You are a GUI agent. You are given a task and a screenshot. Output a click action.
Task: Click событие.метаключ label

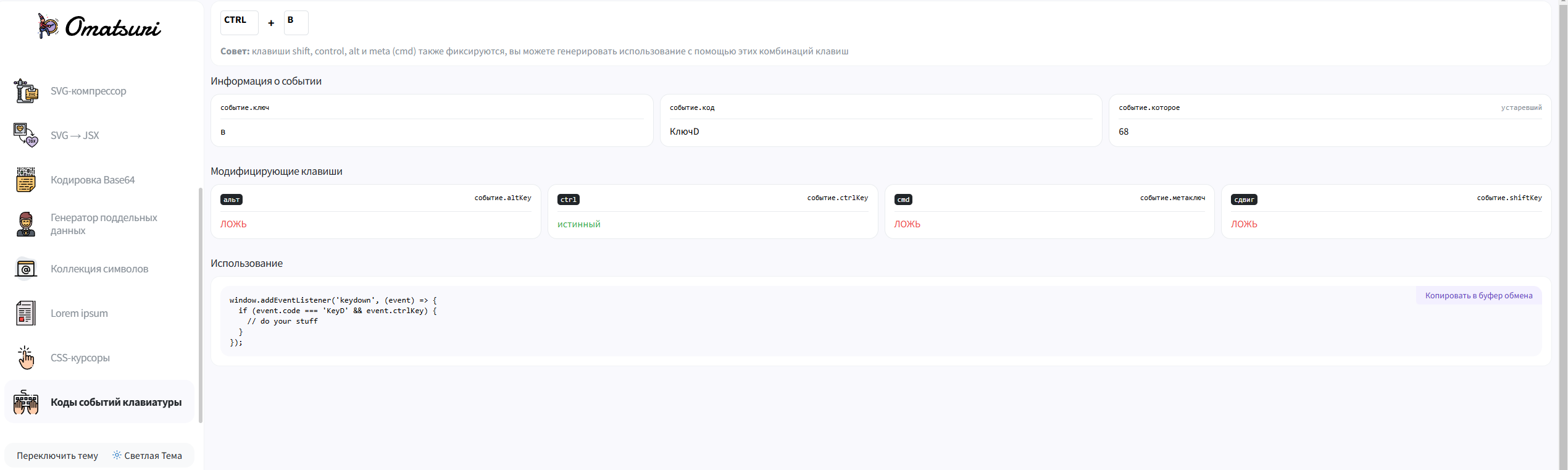point(1172,198)
